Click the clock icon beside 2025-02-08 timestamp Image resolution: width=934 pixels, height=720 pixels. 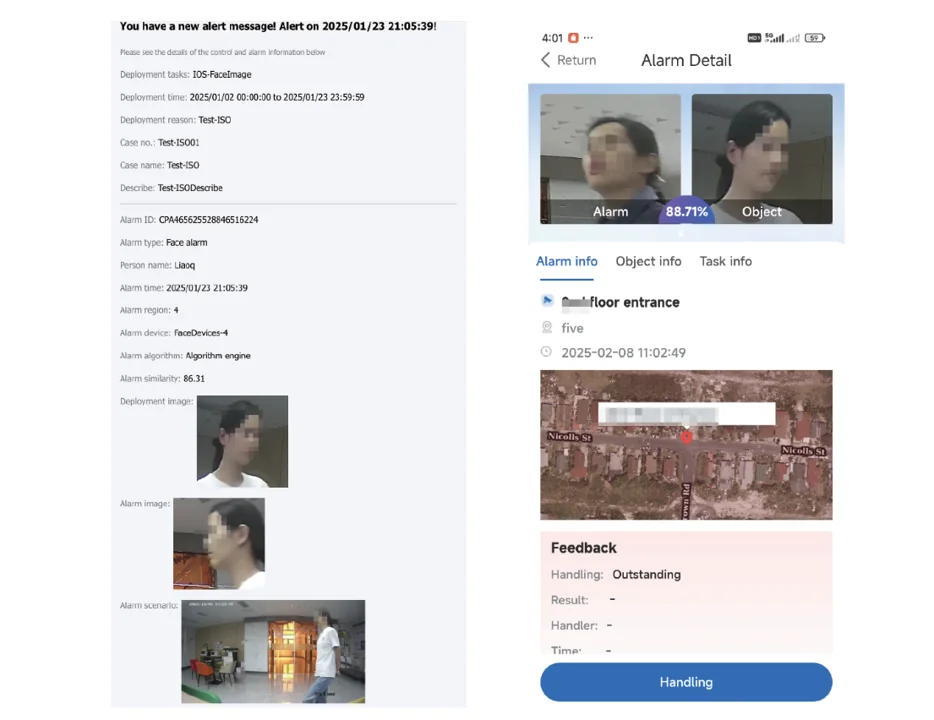click(546, 352)
